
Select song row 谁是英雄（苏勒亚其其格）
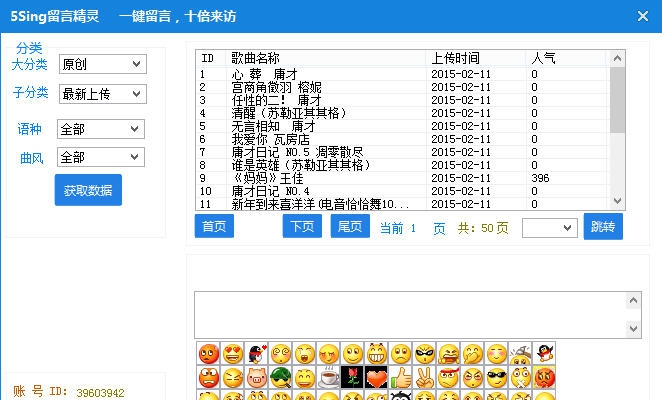coord(402,165)
